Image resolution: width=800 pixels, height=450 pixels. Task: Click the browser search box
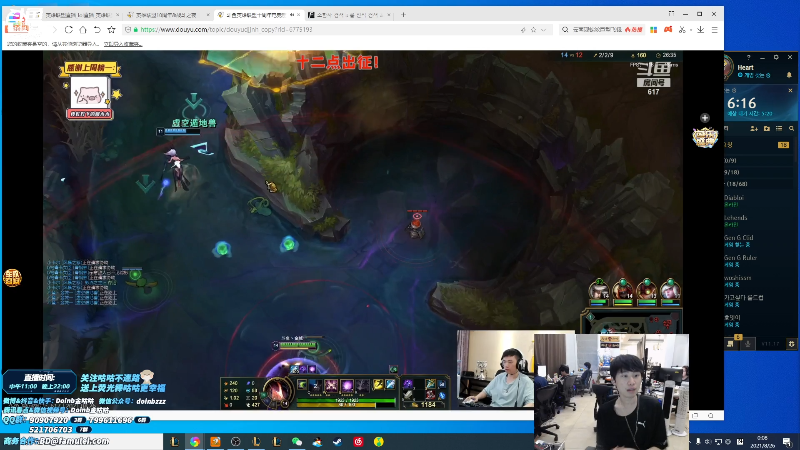(x=602, y=30)
